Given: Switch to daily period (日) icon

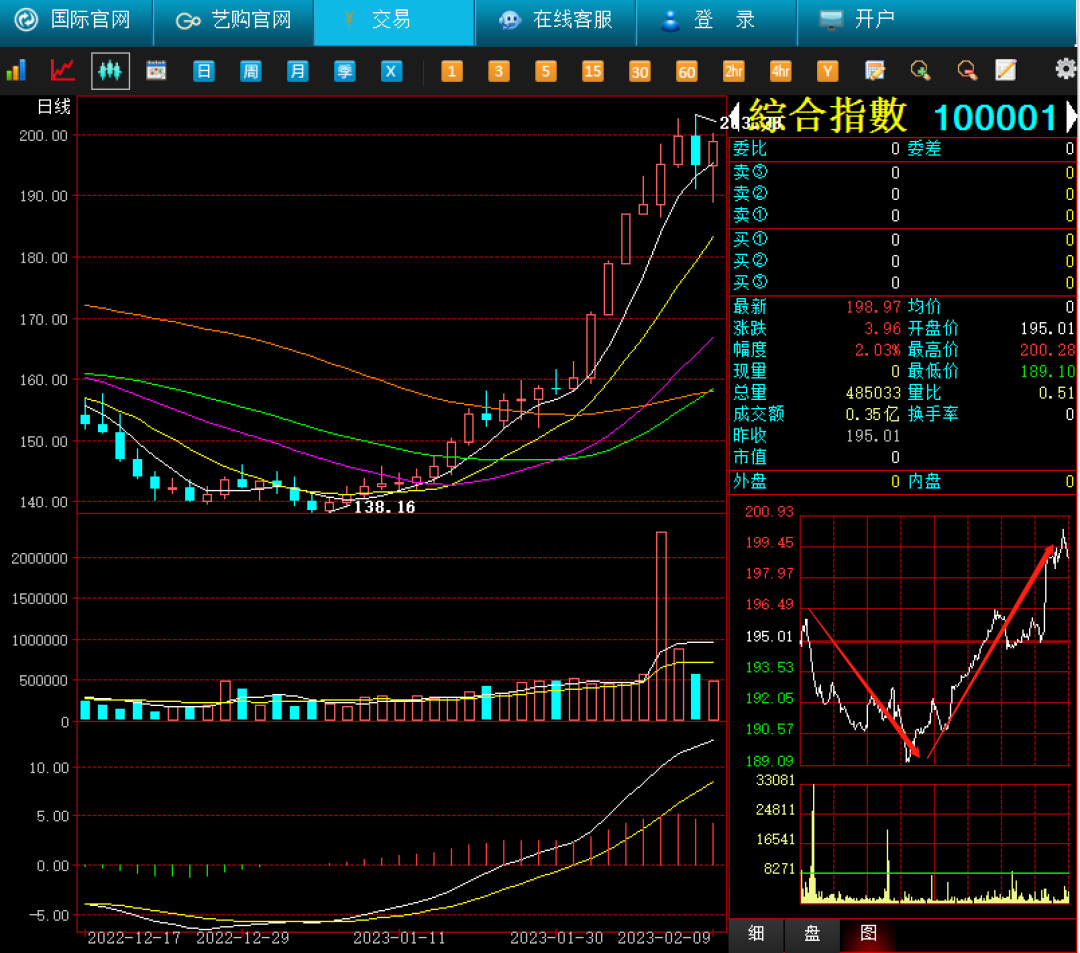Looking at the screenshot, I should (x=204, y=71).
